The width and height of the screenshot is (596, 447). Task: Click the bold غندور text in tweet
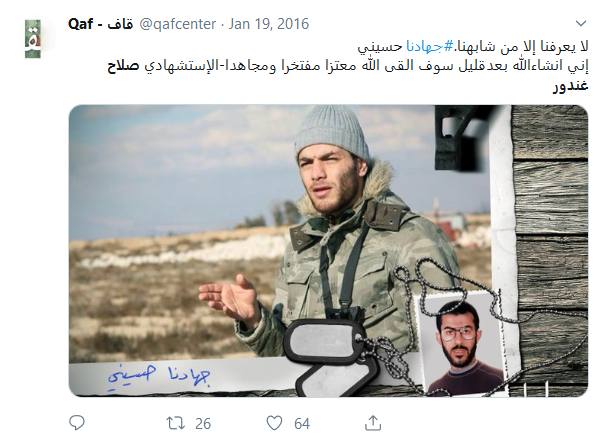(570, 86)
